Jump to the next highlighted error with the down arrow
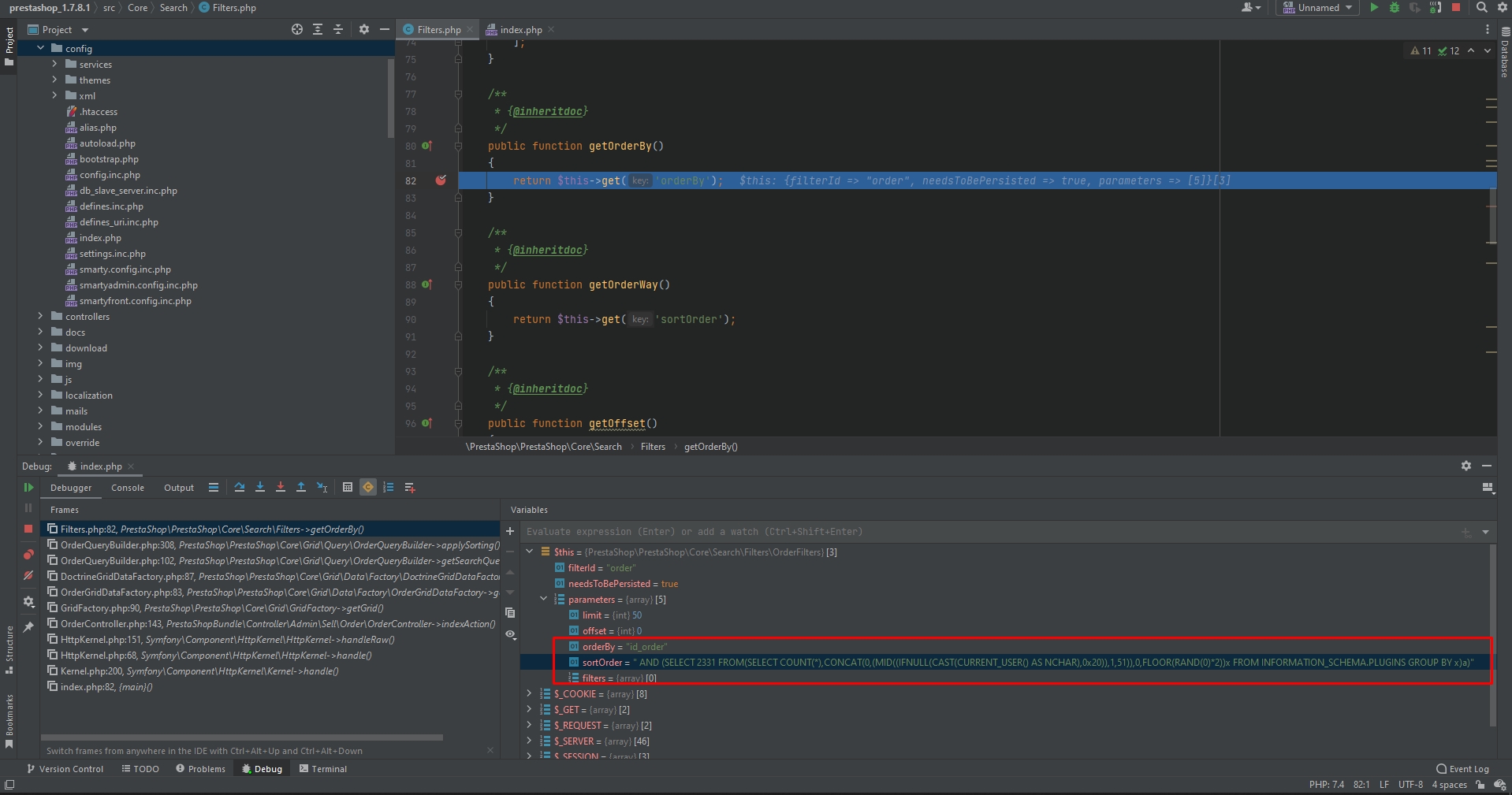 pos(1488,50)
